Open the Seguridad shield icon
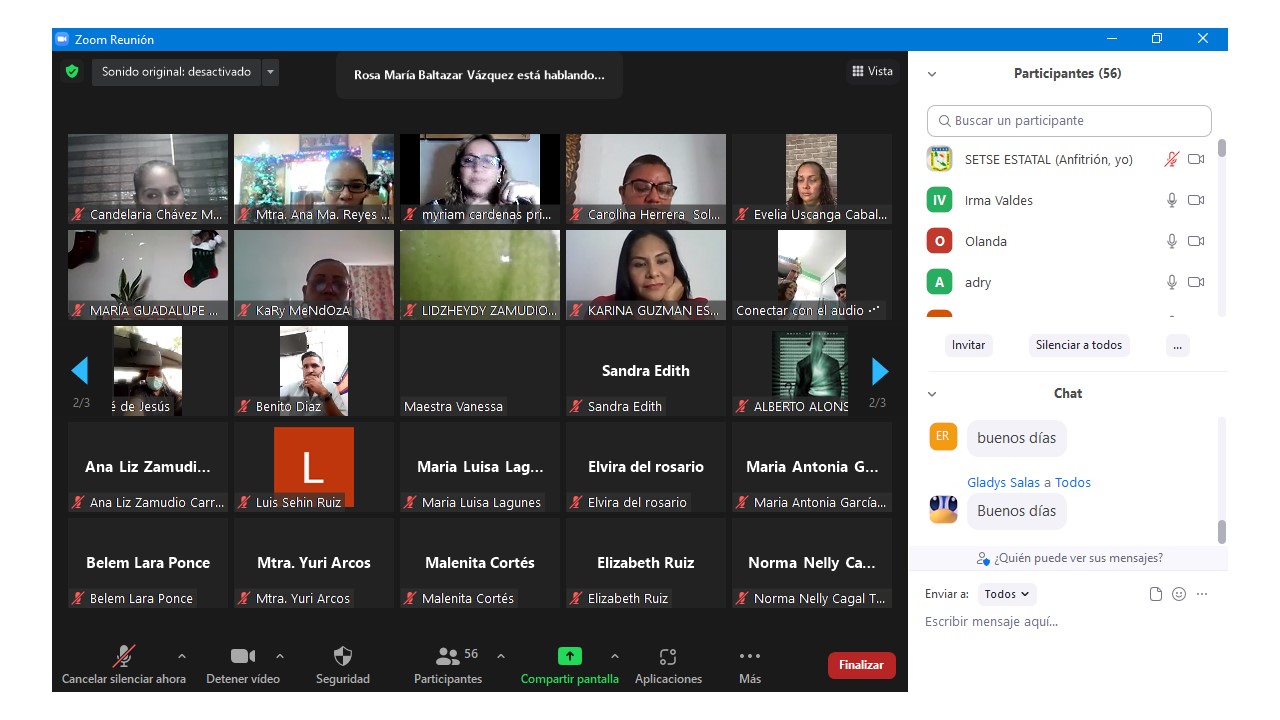Viewport: 1280px width, 720px height. pos(342,657)
